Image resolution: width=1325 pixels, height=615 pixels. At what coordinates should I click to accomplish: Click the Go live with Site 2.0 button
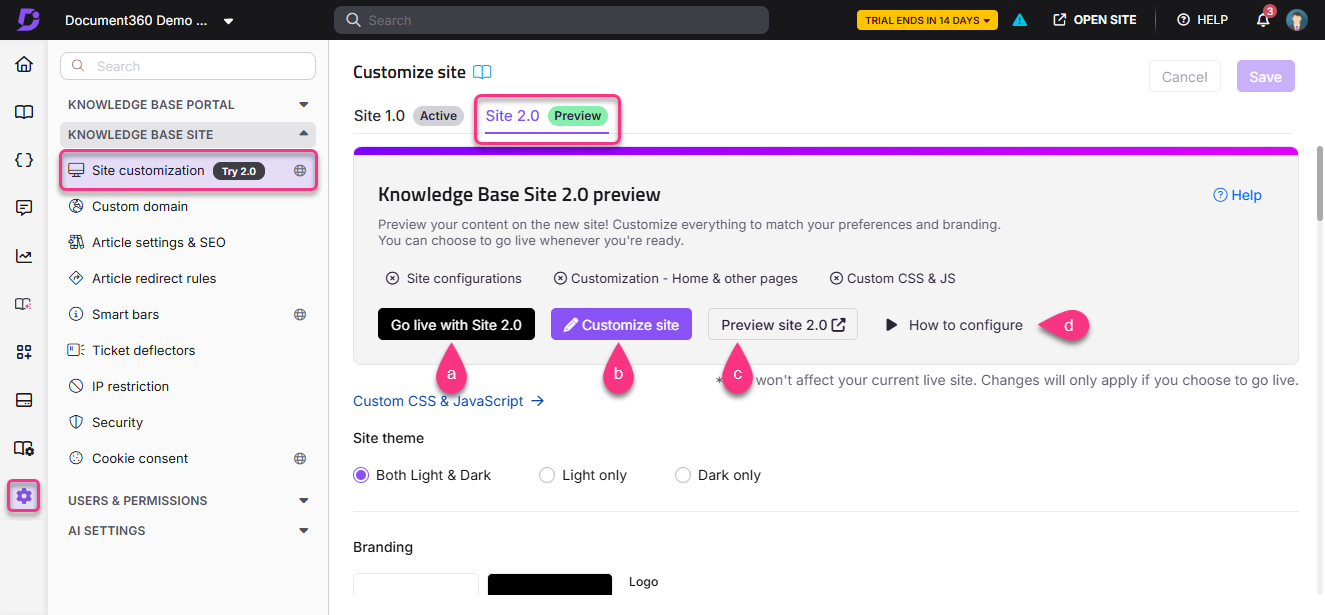(456, 324)
